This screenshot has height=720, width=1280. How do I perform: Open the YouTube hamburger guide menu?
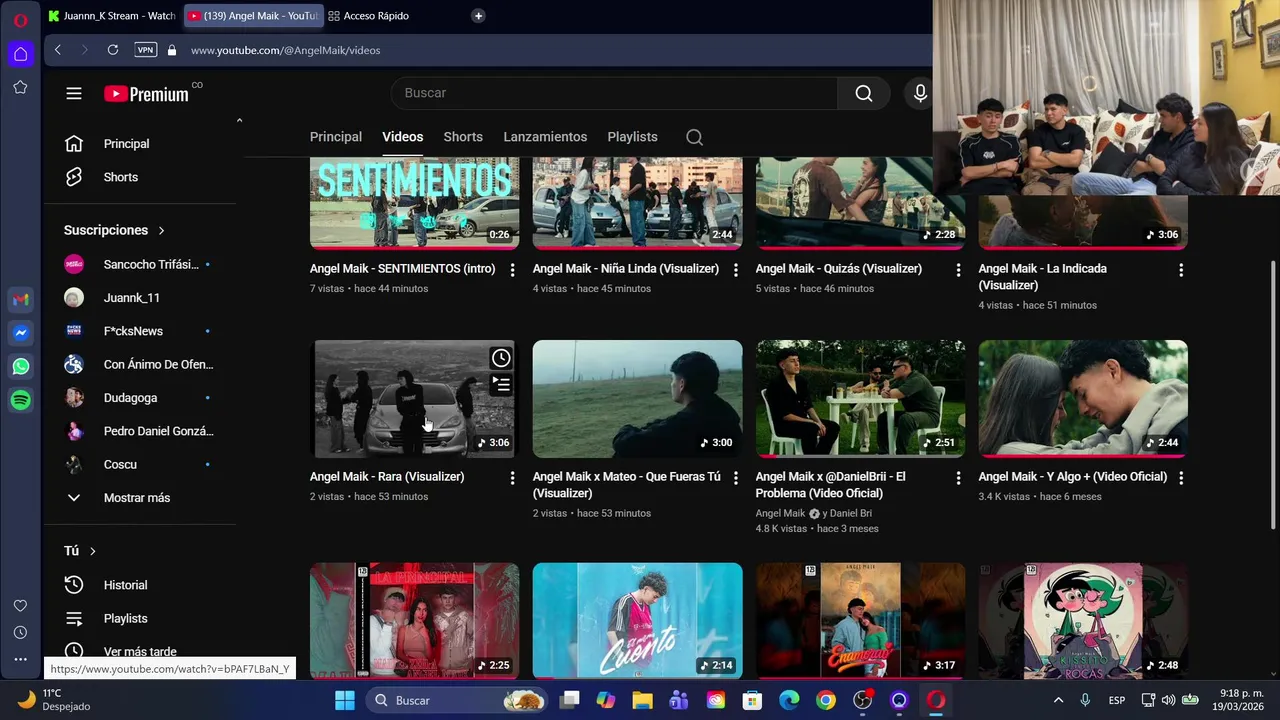74,93
